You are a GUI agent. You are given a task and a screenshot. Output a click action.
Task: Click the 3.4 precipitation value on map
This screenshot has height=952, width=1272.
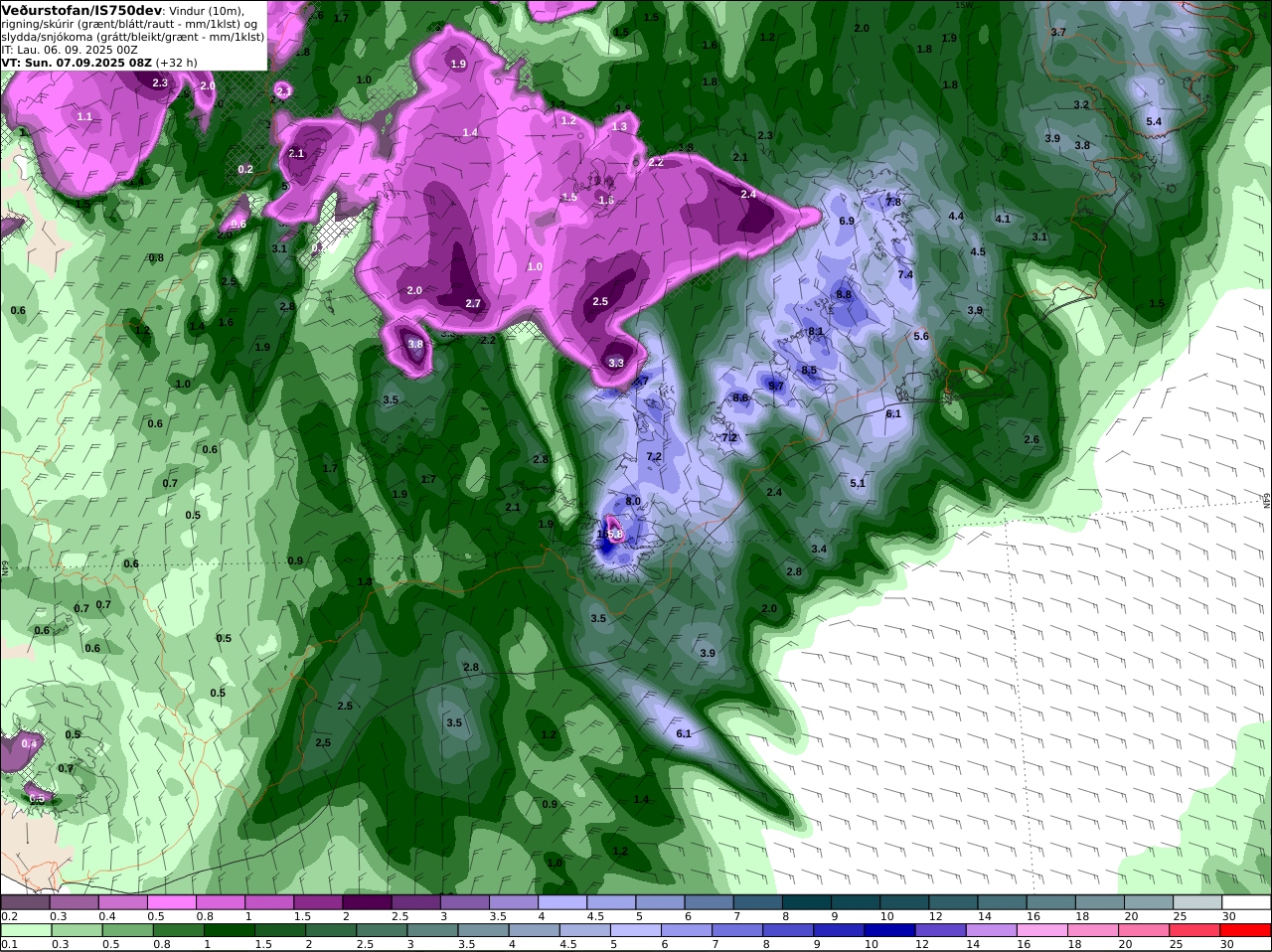[x=819, y=549]
